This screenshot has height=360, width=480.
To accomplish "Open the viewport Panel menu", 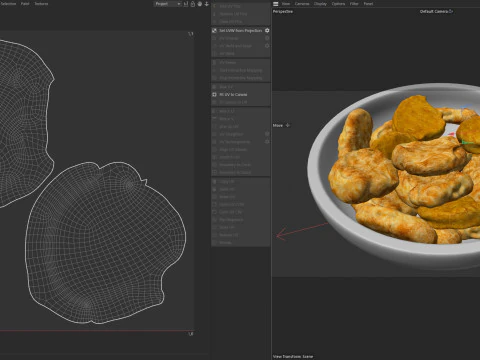I will 368,4.
